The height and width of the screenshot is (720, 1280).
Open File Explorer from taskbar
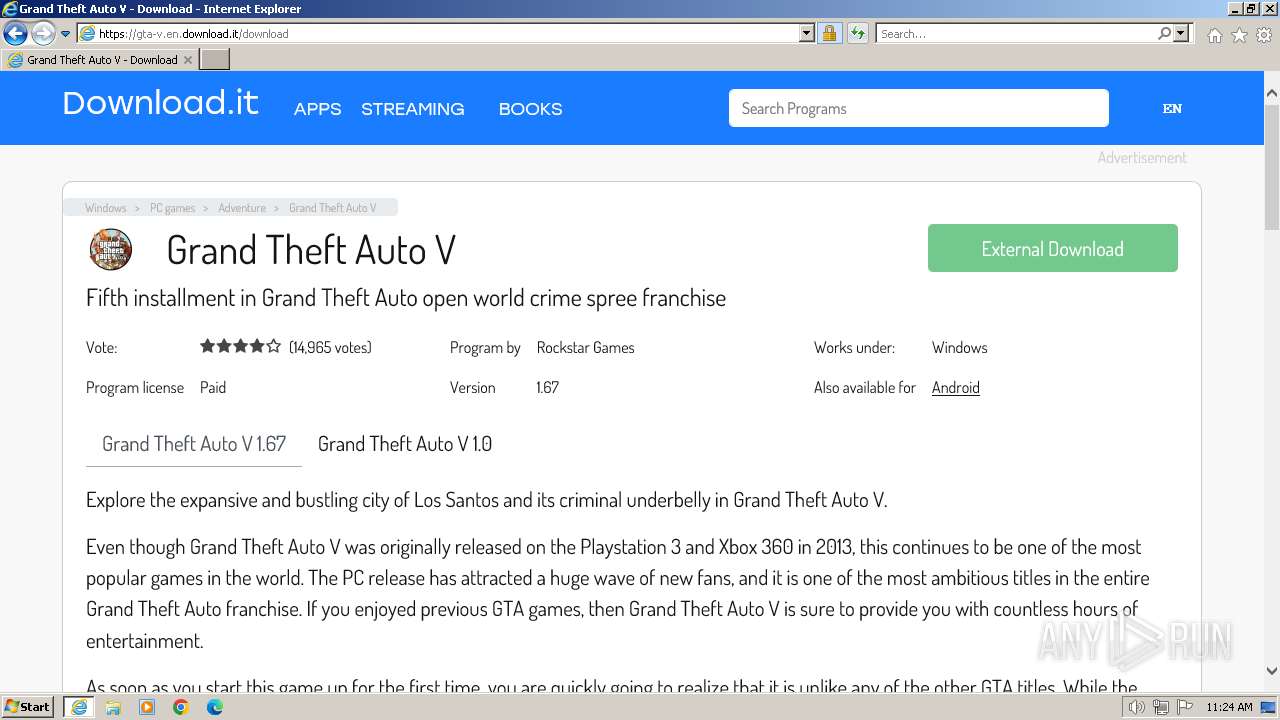(112, 707)
